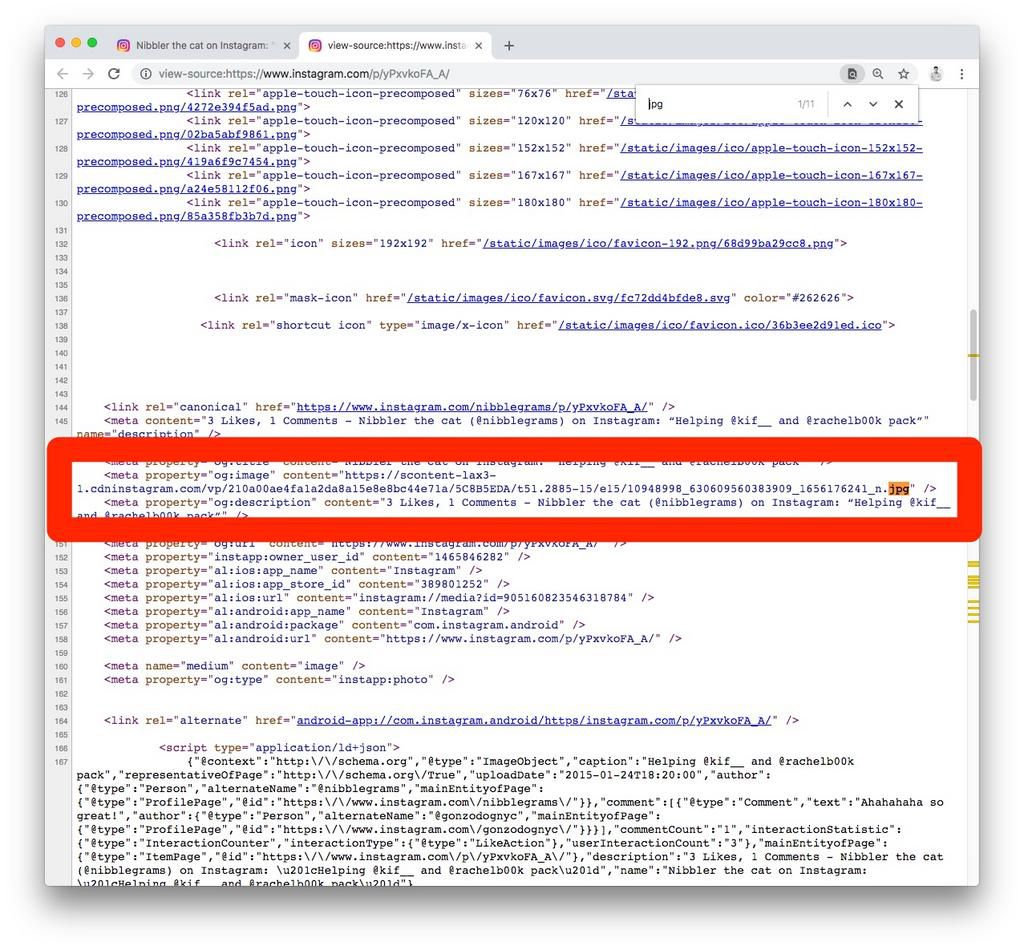Jump to previous find match
The image size is (1024, 950).
point(847,104)
